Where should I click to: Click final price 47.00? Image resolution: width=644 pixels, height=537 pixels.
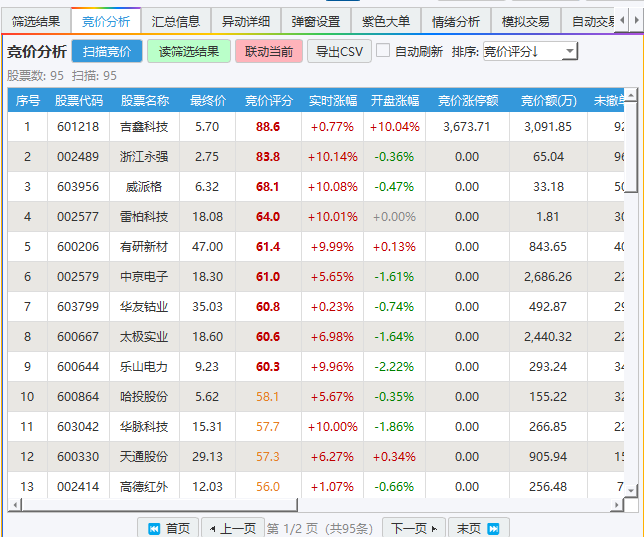pyautogui.click(x=207, y=247)
